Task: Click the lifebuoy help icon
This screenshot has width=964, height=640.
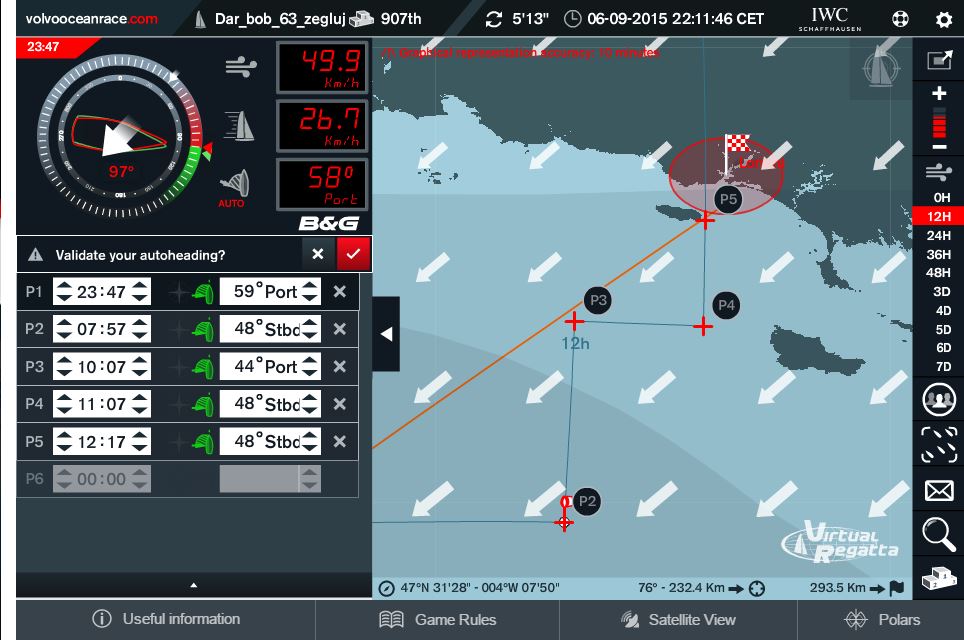Action: coord(901,19)
